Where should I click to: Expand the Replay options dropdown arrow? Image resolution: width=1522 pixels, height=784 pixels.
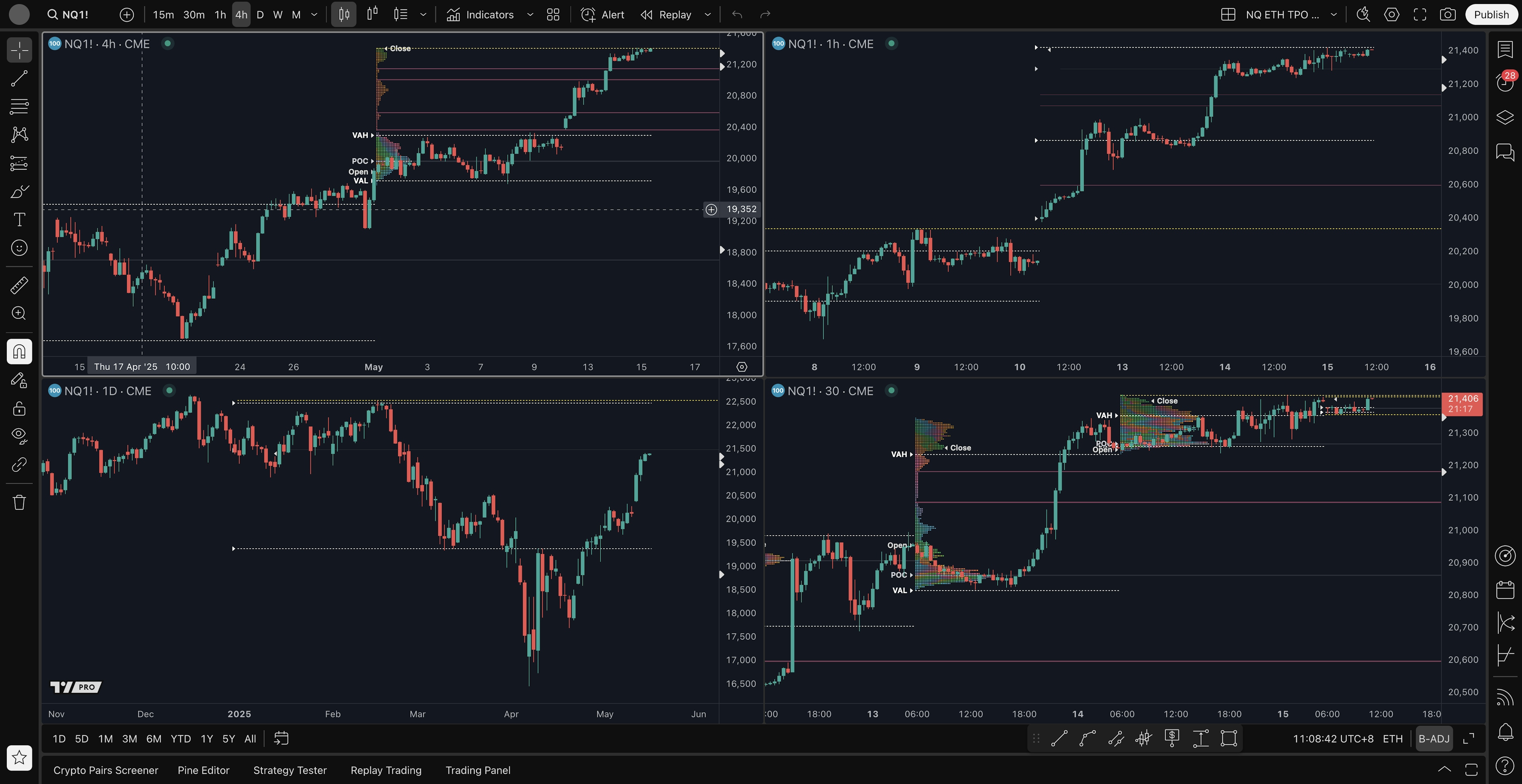(707, 15)
